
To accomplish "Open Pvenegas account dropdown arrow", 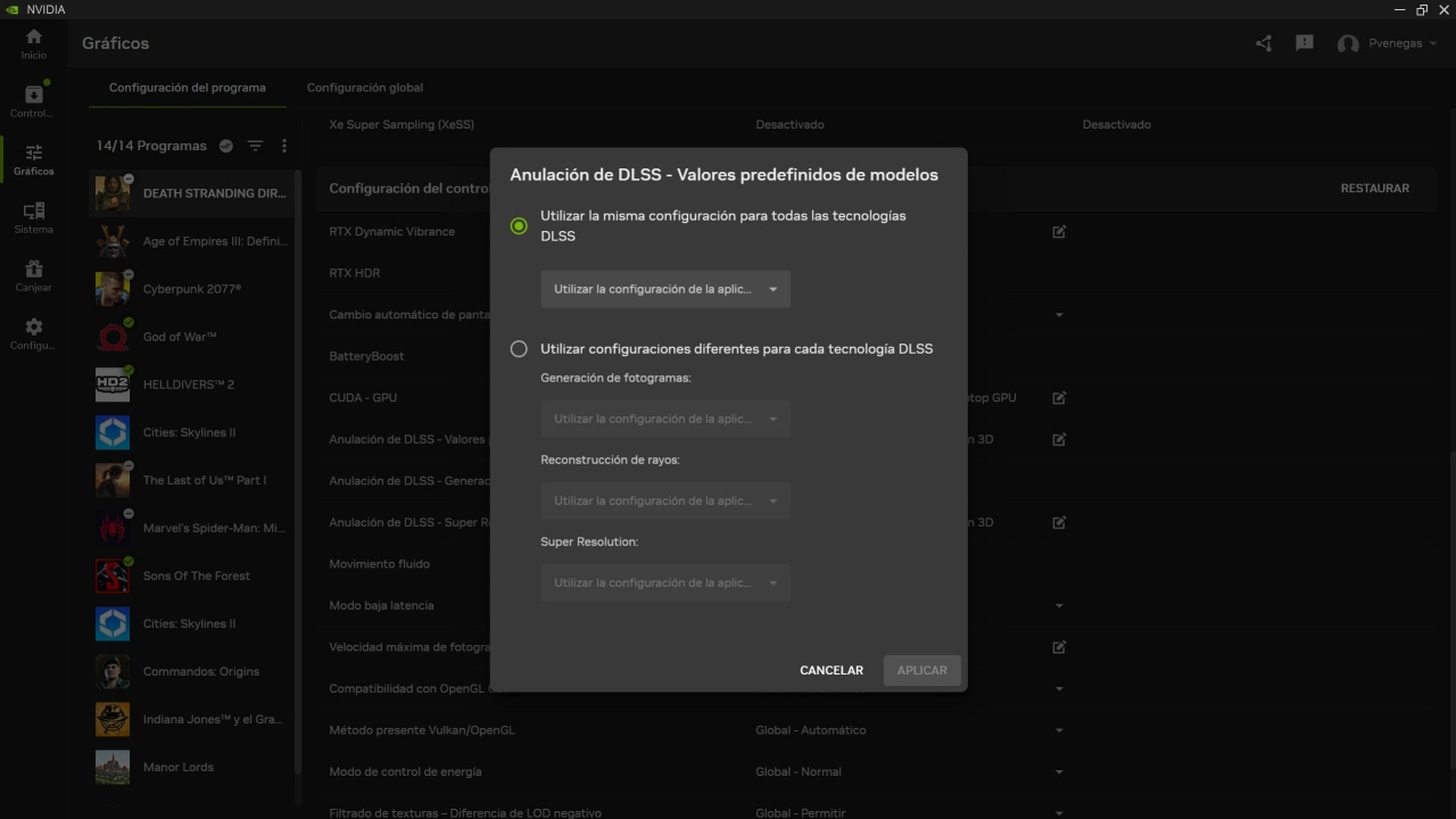I will click(x=1433, y=44).
